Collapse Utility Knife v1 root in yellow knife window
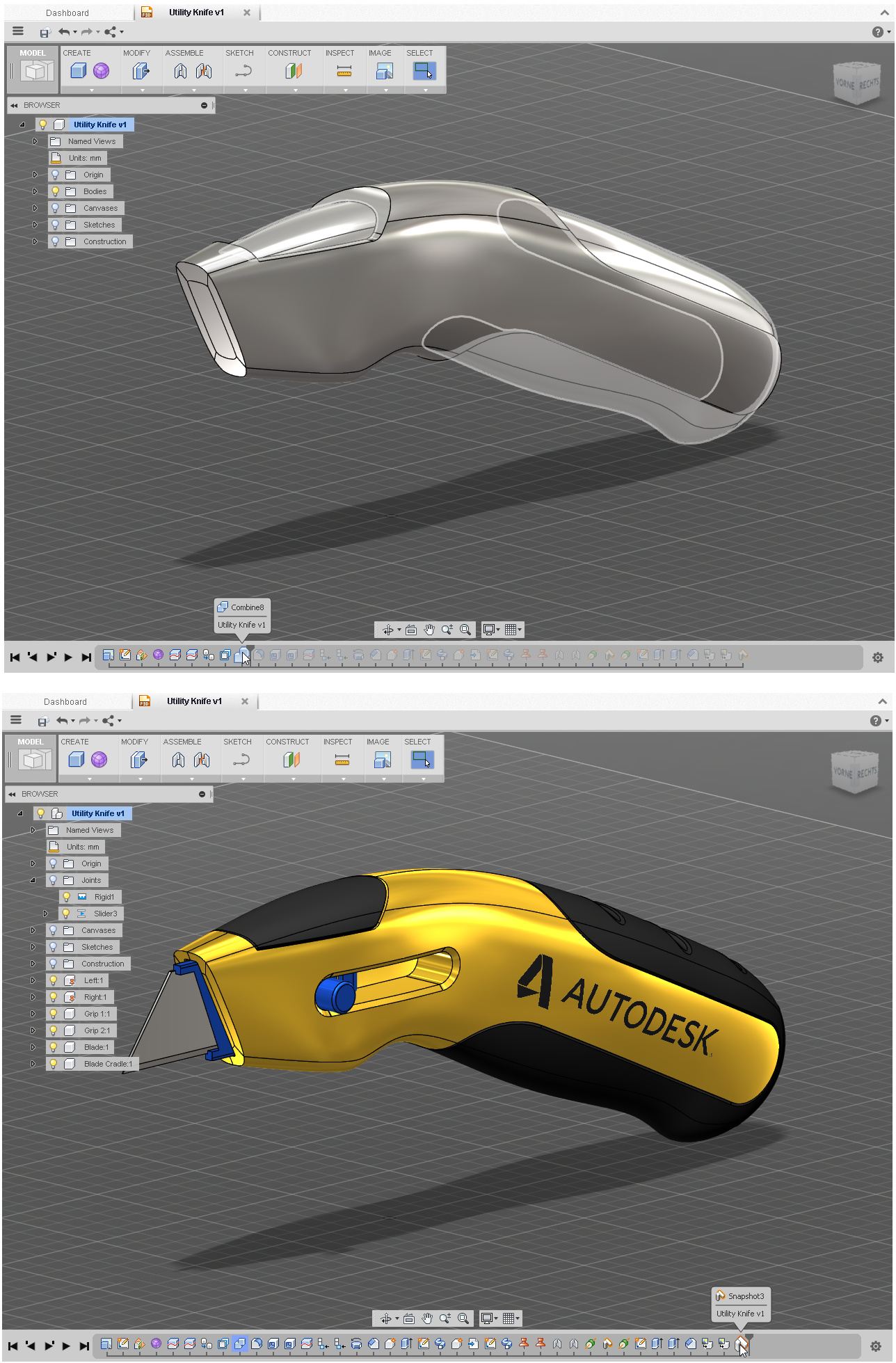 point(20,813)
